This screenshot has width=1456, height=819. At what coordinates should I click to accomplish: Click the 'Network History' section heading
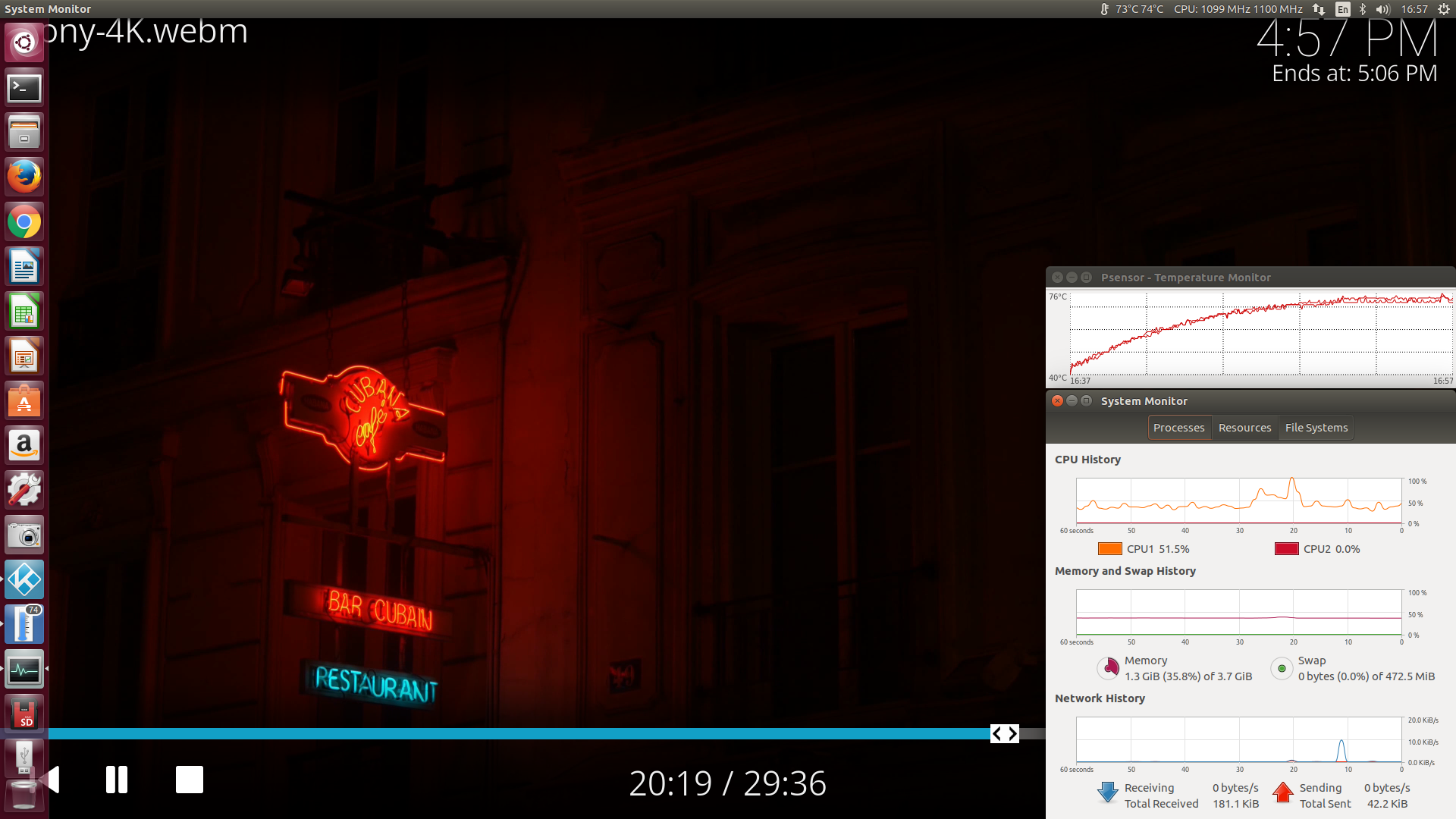click(1100, 698)
